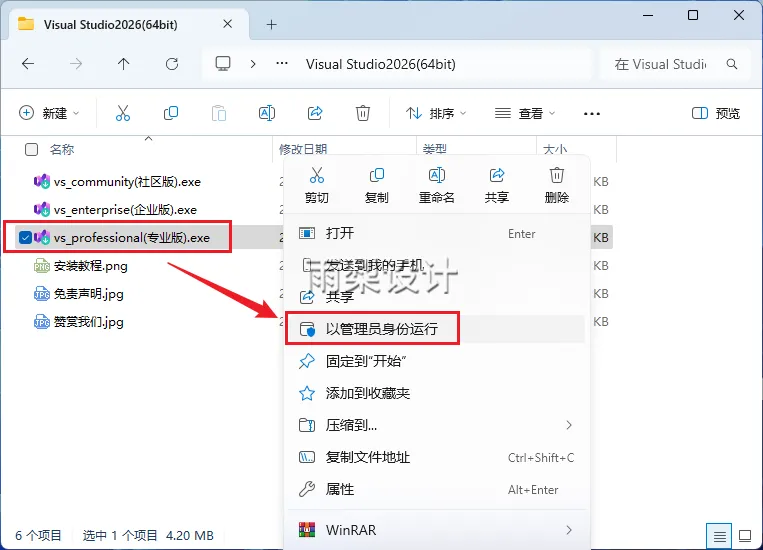Click 共享 icon at context menu top
Viewport: 763px width, 550px height.
pos(497,185)
